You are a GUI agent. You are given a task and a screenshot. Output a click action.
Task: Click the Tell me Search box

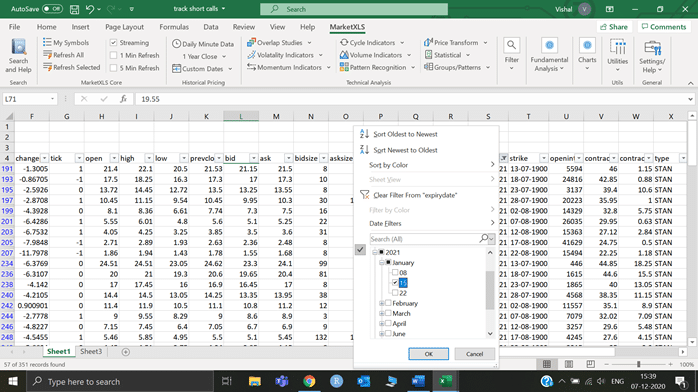(354, 9)
